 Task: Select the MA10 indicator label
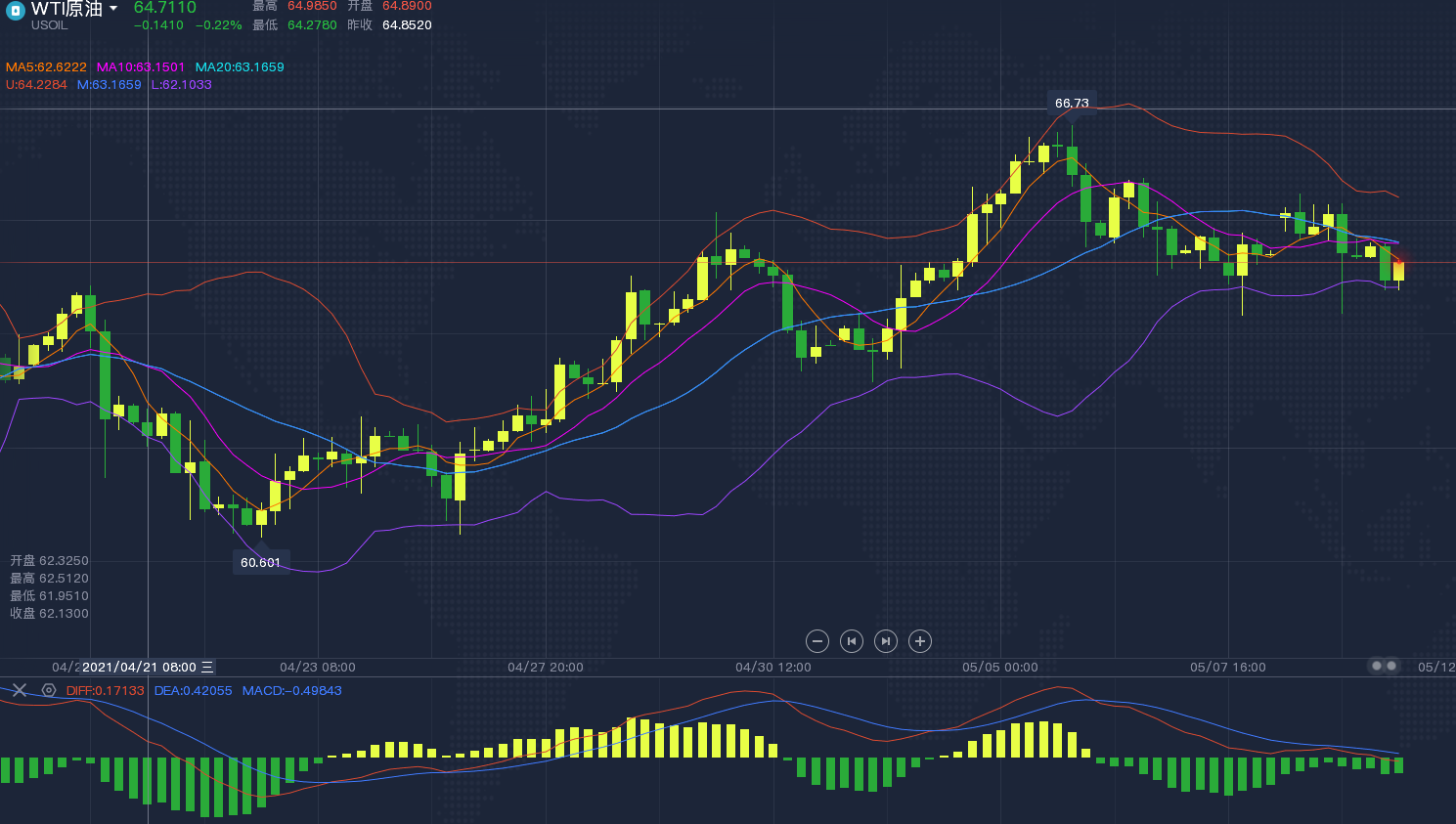click(x=140, y=67)
